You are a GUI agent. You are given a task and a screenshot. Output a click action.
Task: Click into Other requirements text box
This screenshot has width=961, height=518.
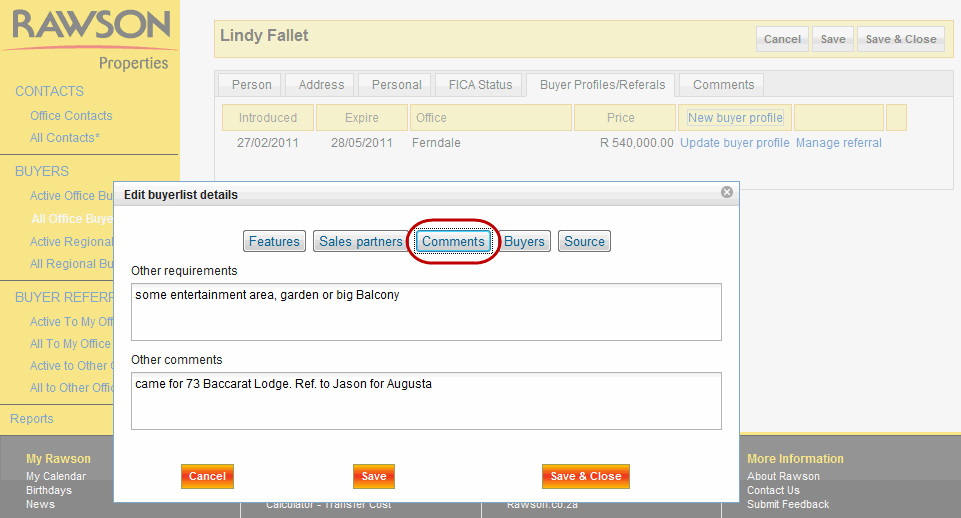tap(426, 312)
